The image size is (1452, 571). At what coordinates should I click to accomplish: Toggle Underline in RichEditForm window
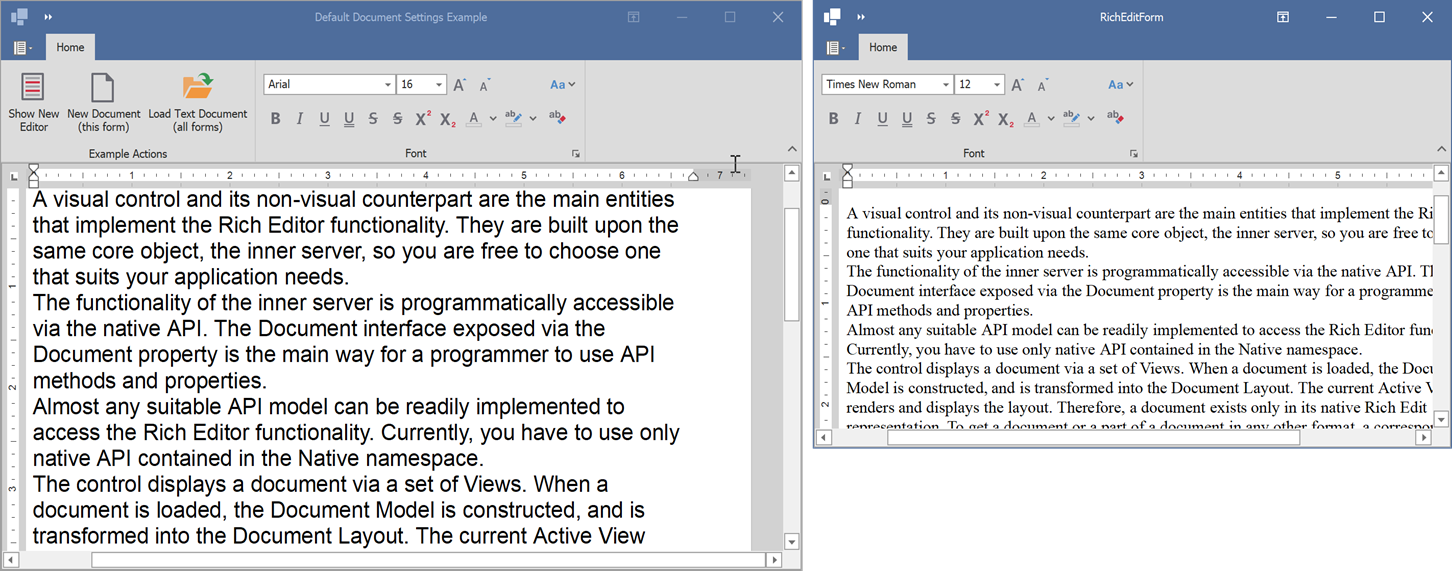pos(882,118)
